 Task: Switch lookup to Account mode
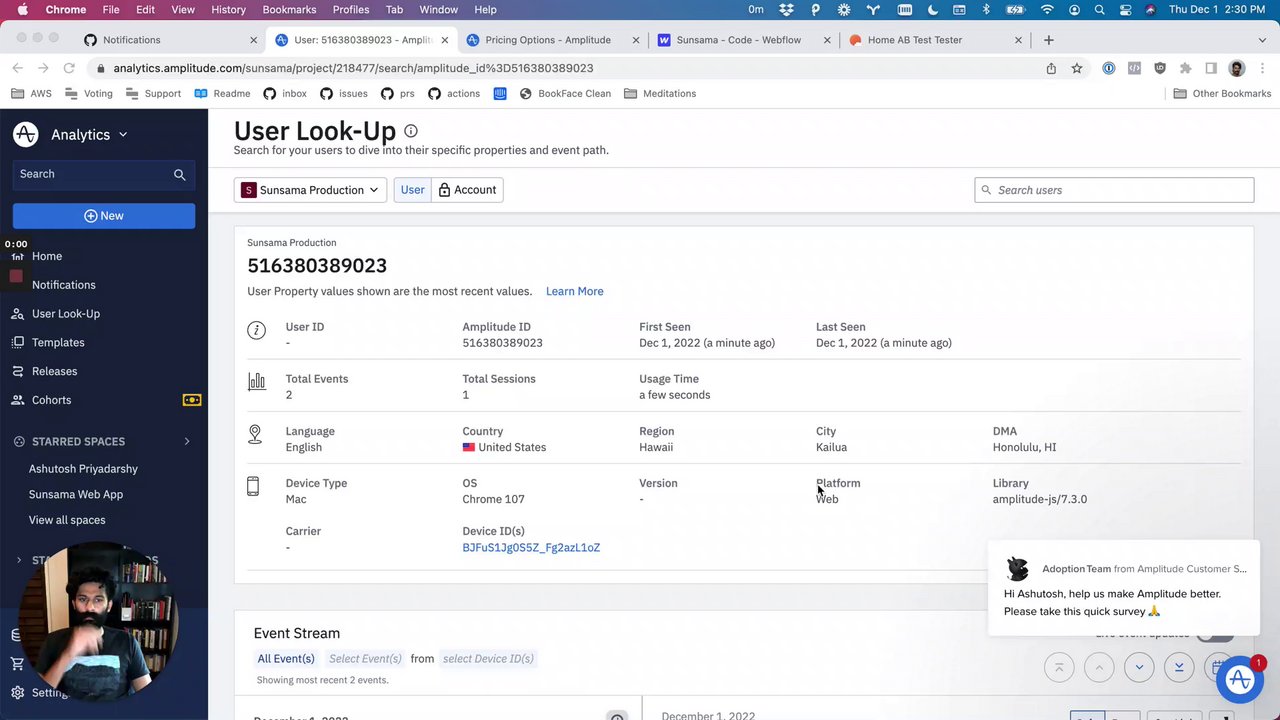click(467, 190)
